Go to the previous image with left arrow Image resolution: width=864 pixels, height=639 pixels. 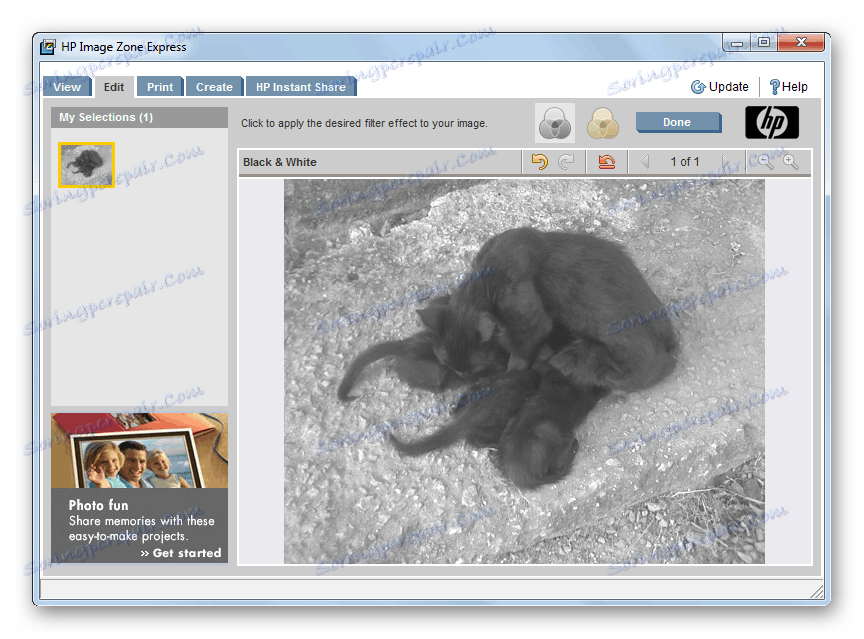[644, 161]
